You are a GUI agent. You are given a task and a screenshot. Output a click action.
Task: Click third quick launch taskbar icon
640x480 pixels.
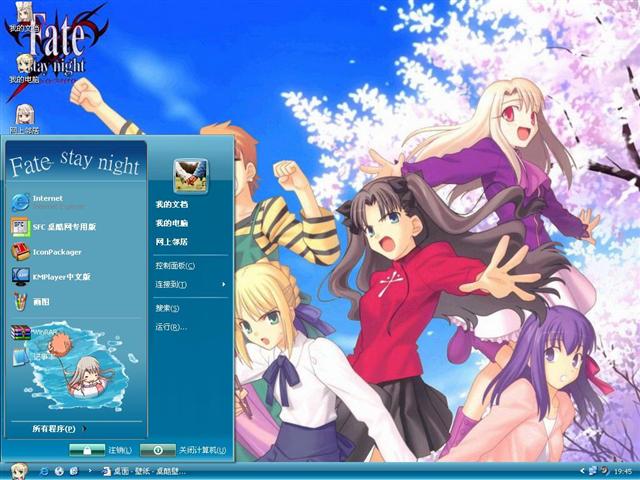coord(74,471)
